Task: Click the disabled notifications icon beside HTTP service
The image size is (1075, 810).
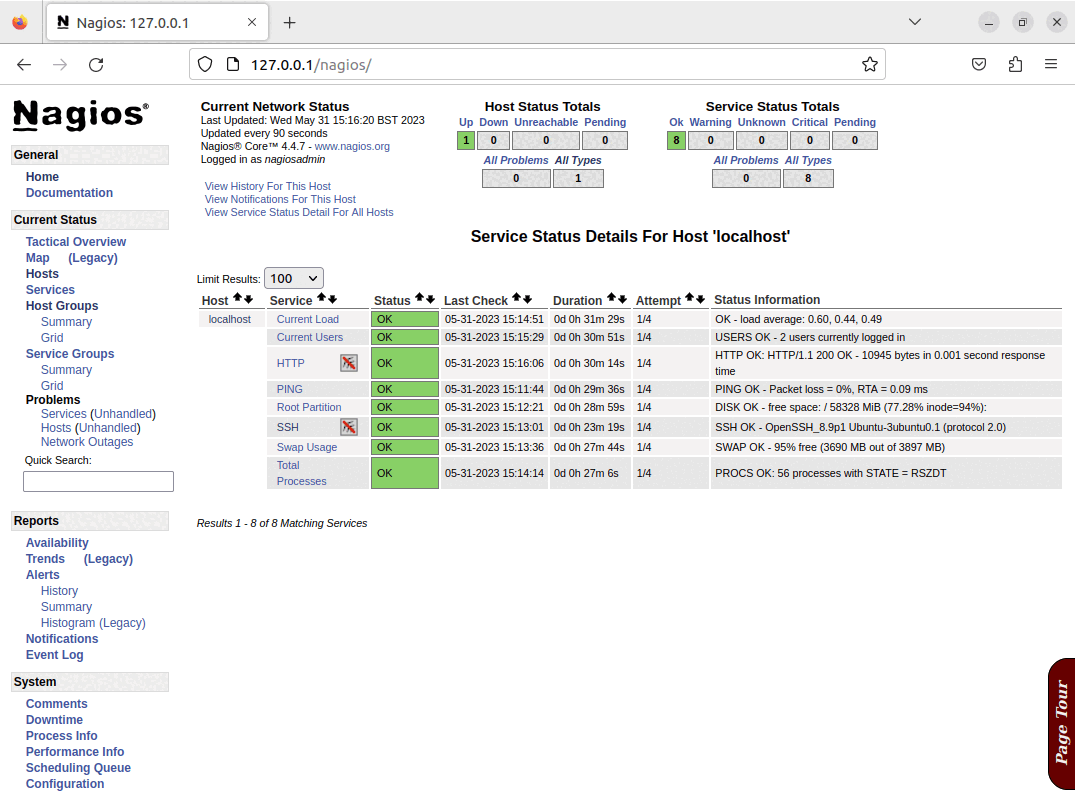Action: [349, 363]
